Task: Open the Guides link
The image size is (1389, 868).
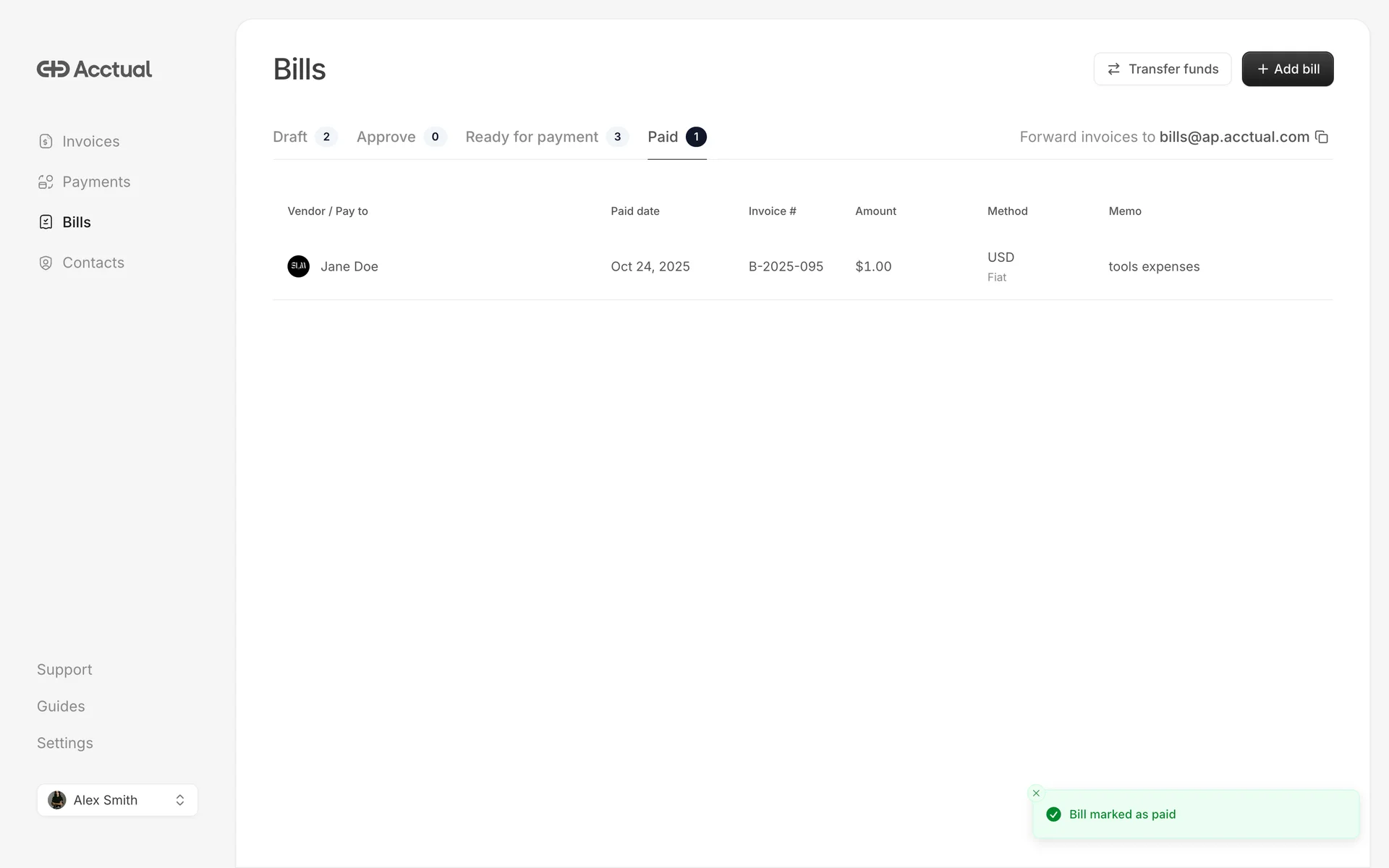Action: 61,706
